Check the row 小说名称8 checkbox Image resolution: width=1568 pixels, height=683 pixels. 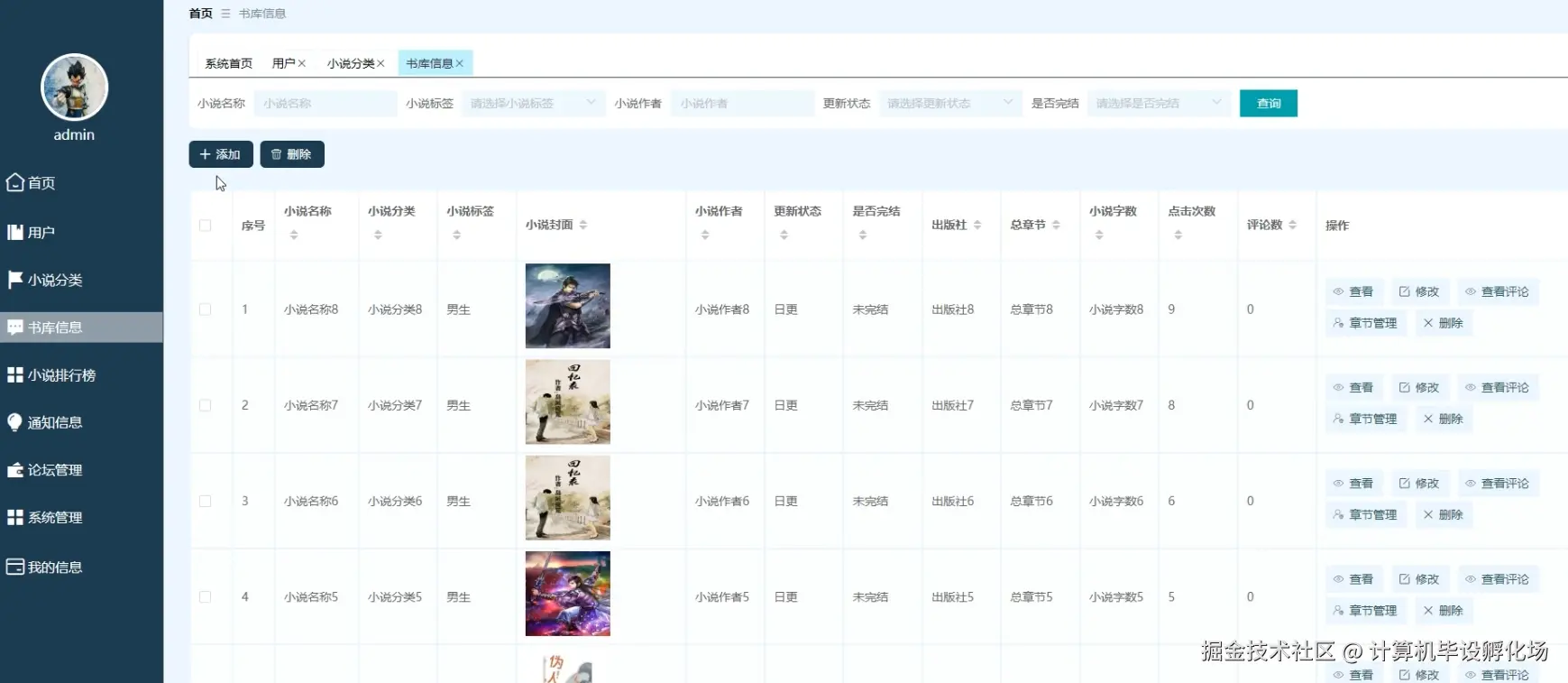(206, 309)
